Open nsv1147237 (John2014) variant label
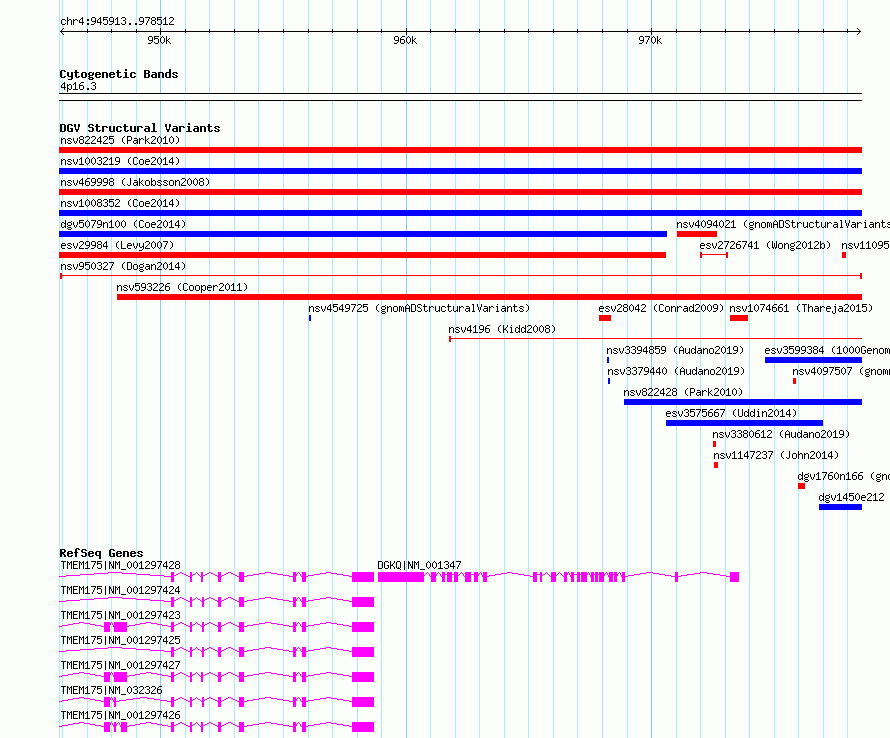 pos(776,455)
